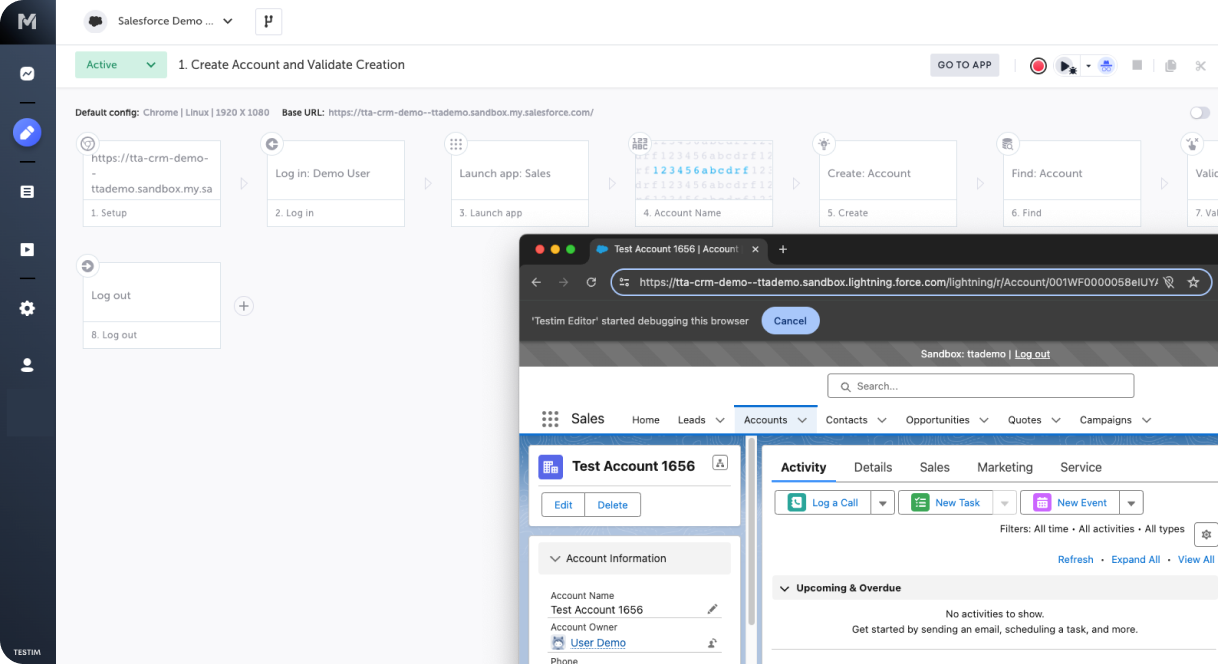Image resolution: width=1218 pixels, height=664 pixels.
Task: Duplicate the test via the copy icon
Action: [x=1170, y=65]
